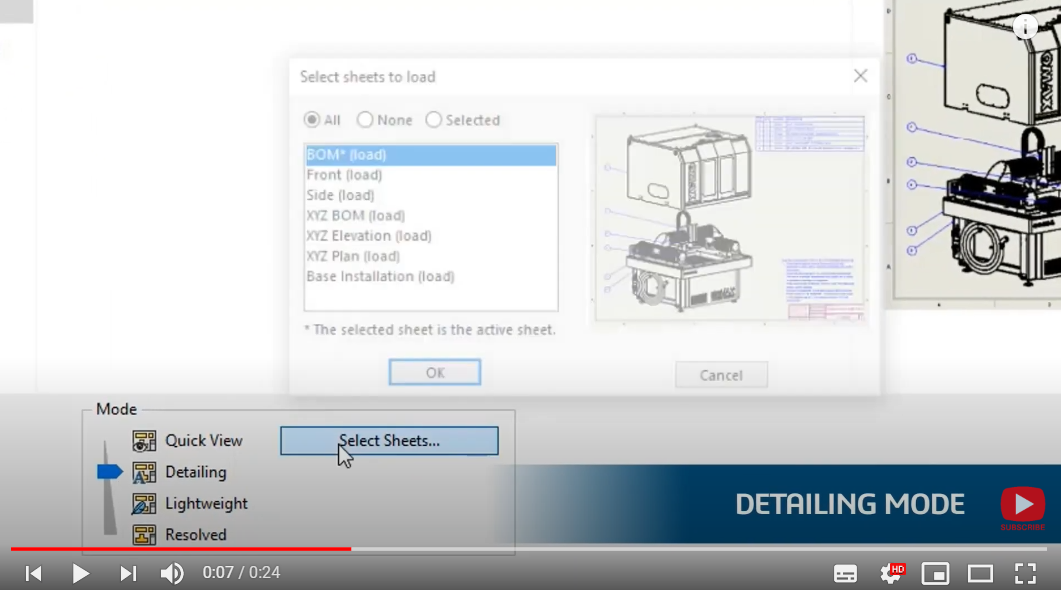Select the None radio button
Viewport: 1061px width, 590px height.
pyautogui.click(x=365, y=119)
